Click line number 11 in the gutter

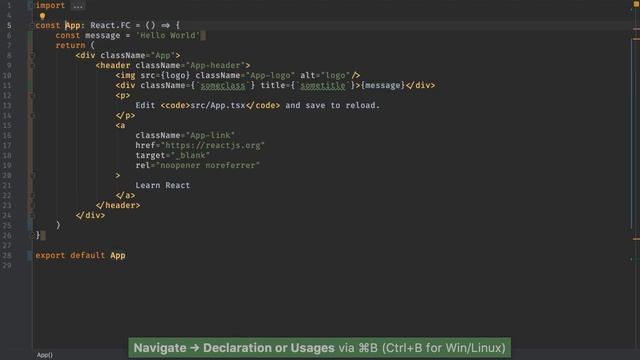click(7, 85)
